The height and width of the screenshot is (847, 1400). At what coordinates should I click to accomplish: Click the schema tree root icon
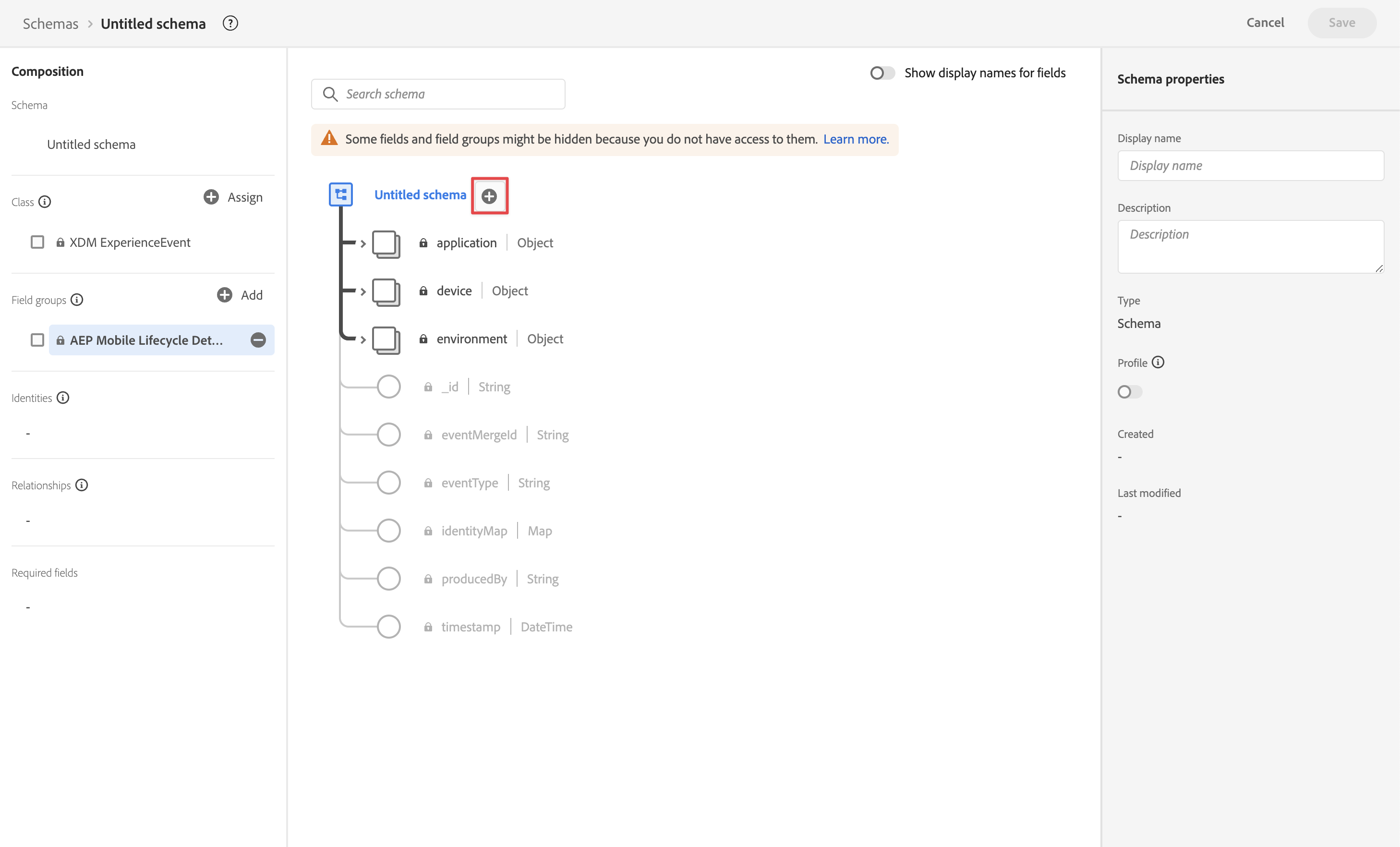[341, 194]
